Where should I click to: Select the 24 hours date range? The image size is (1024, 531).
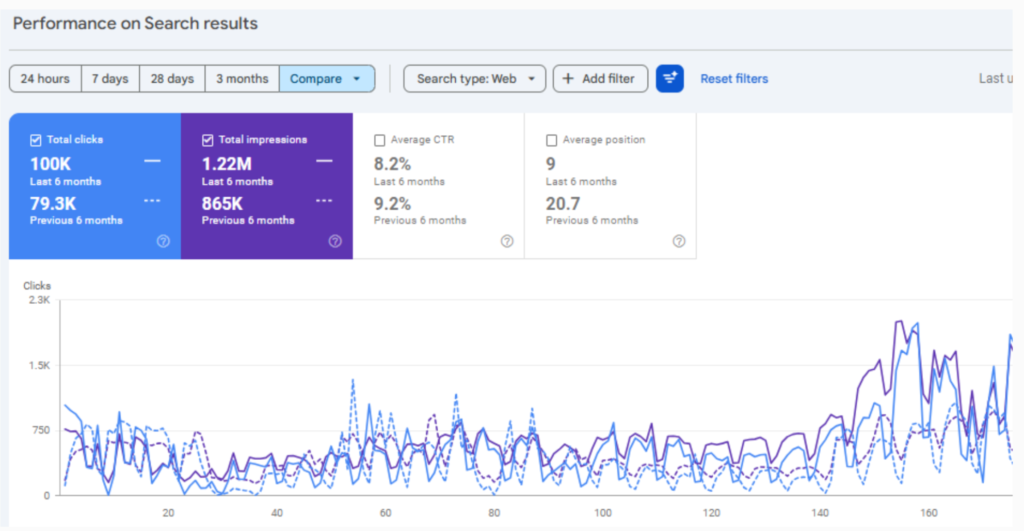tap(45, 79)
